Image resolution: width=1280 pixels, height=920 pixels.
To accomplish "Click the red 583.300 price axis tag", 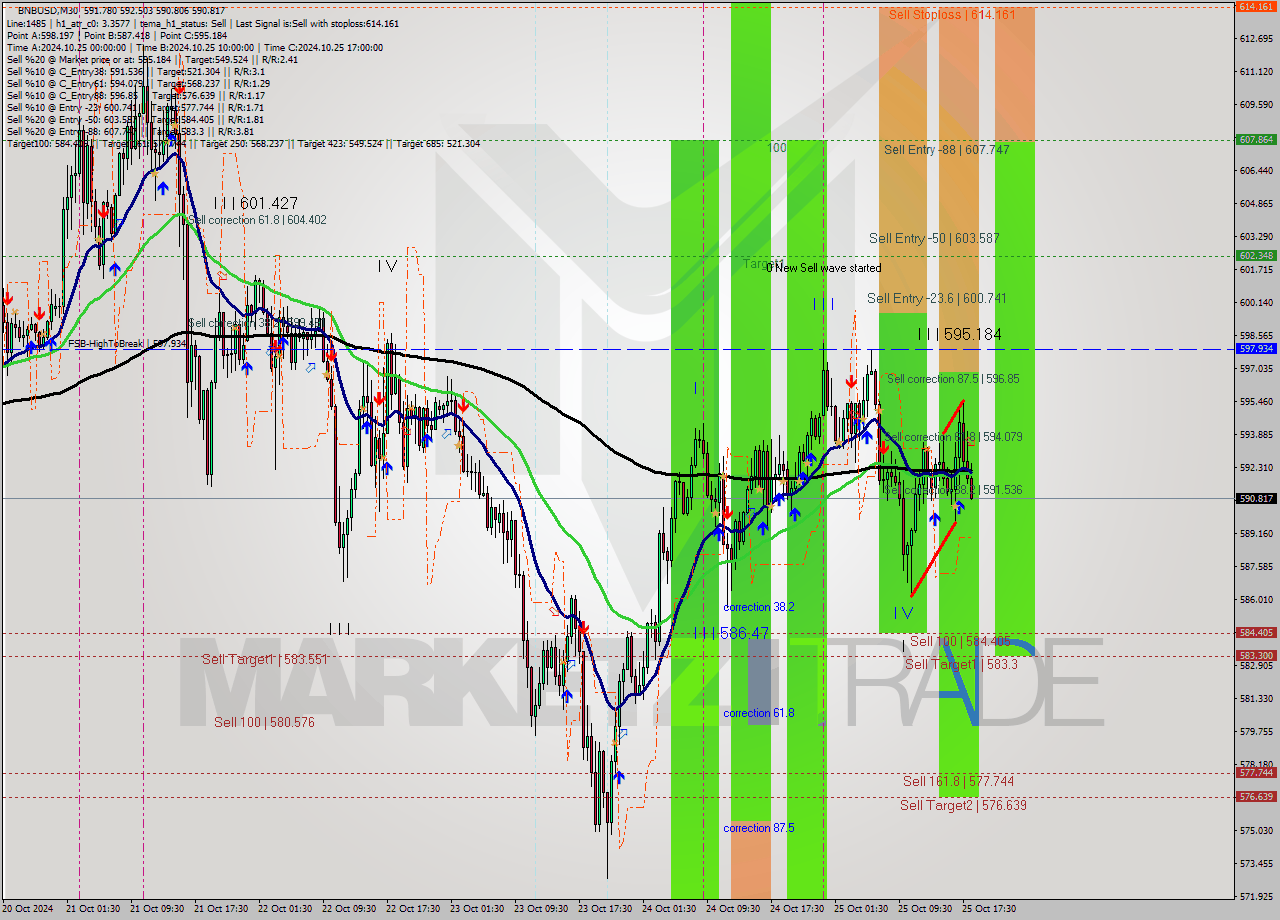I will pyautogui.click(x=1256, y=656).
